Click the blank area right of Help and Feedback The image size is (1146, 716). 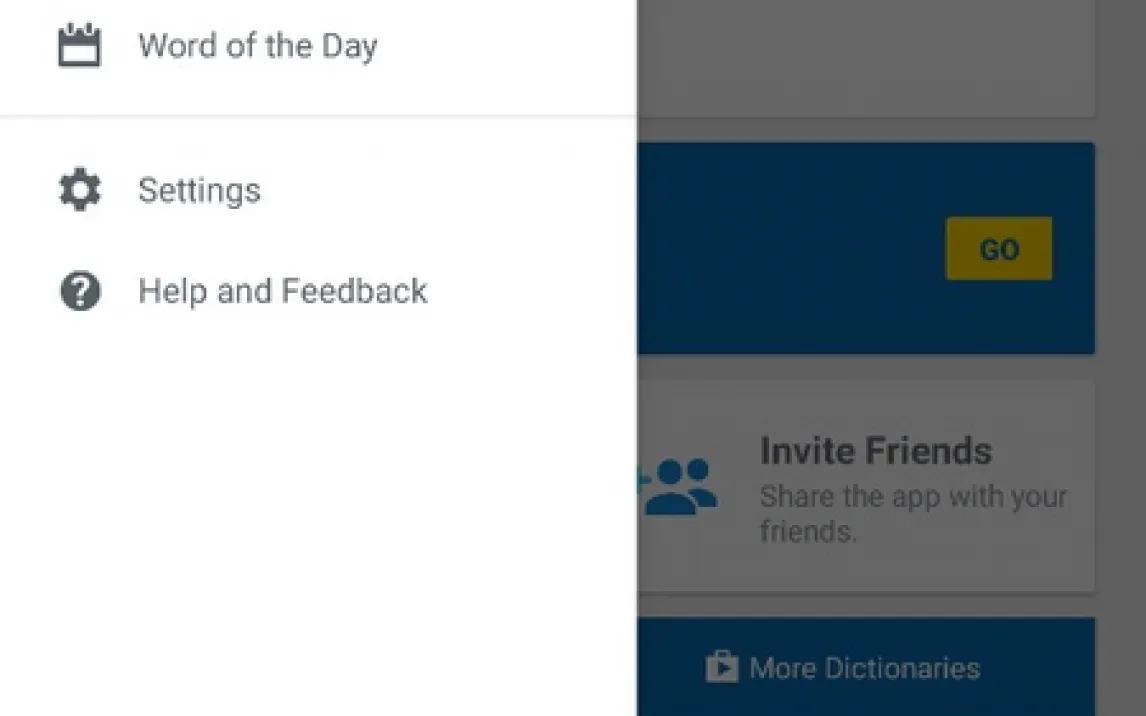(x=530, y=291)
